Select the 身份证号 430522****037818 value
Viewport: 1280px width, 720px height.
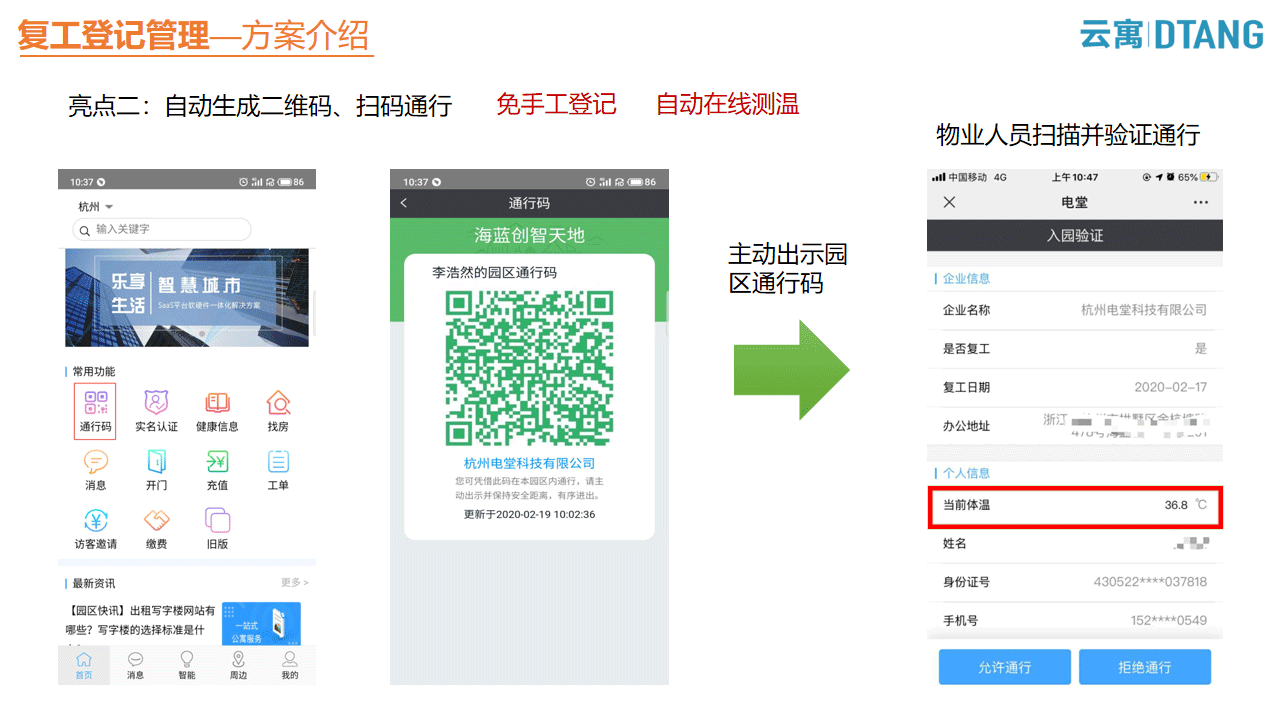click(x=1150, y=582)
